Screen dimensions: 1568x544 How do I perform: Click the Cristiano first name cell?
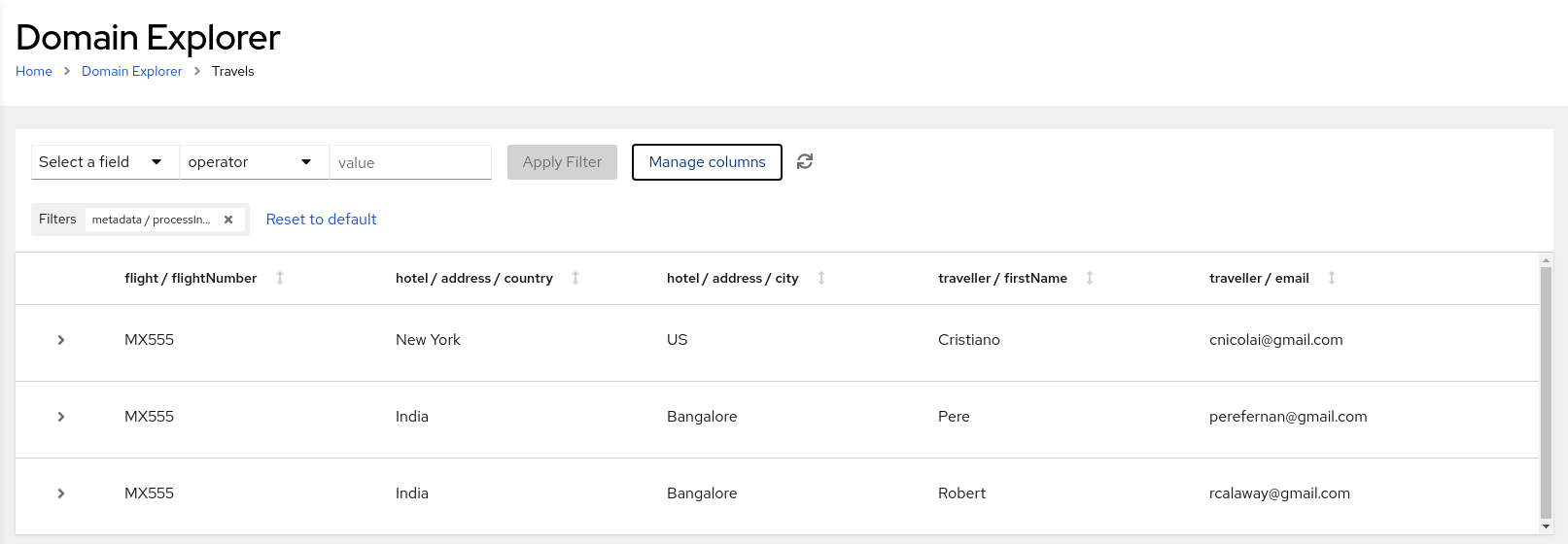pyautogui.click(x=969, y=340)
